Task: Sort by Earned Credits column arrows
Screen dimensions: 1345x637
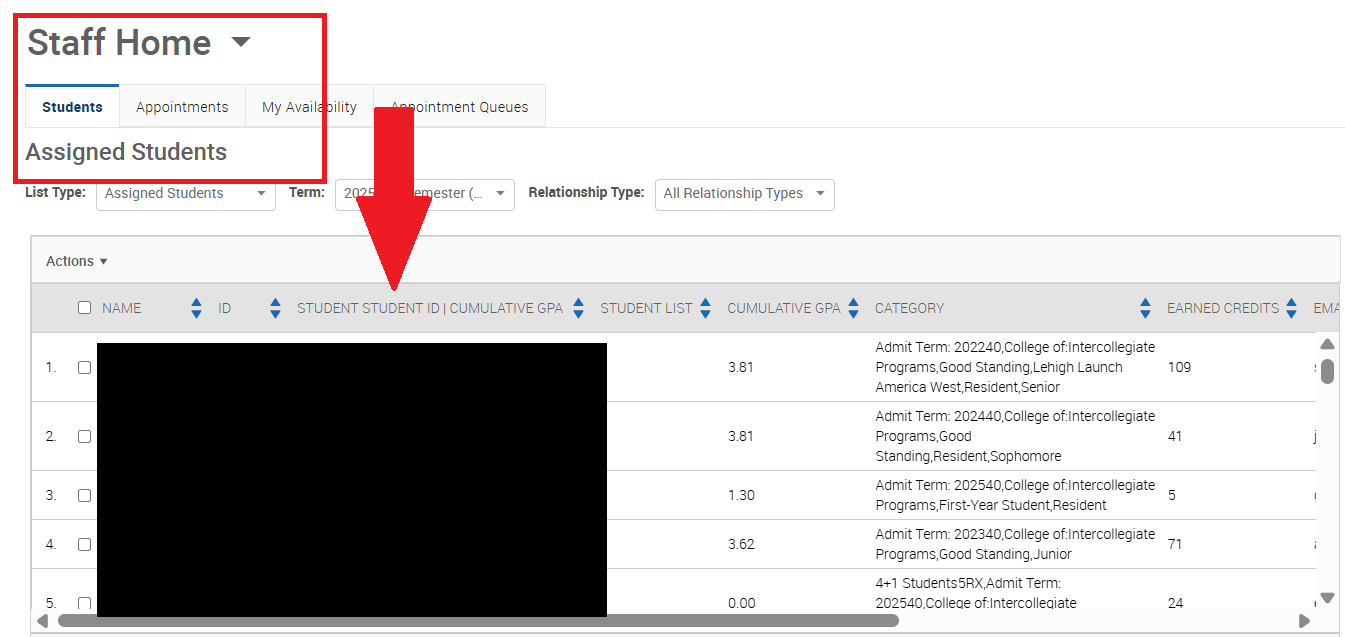Action: [1292, 309]
